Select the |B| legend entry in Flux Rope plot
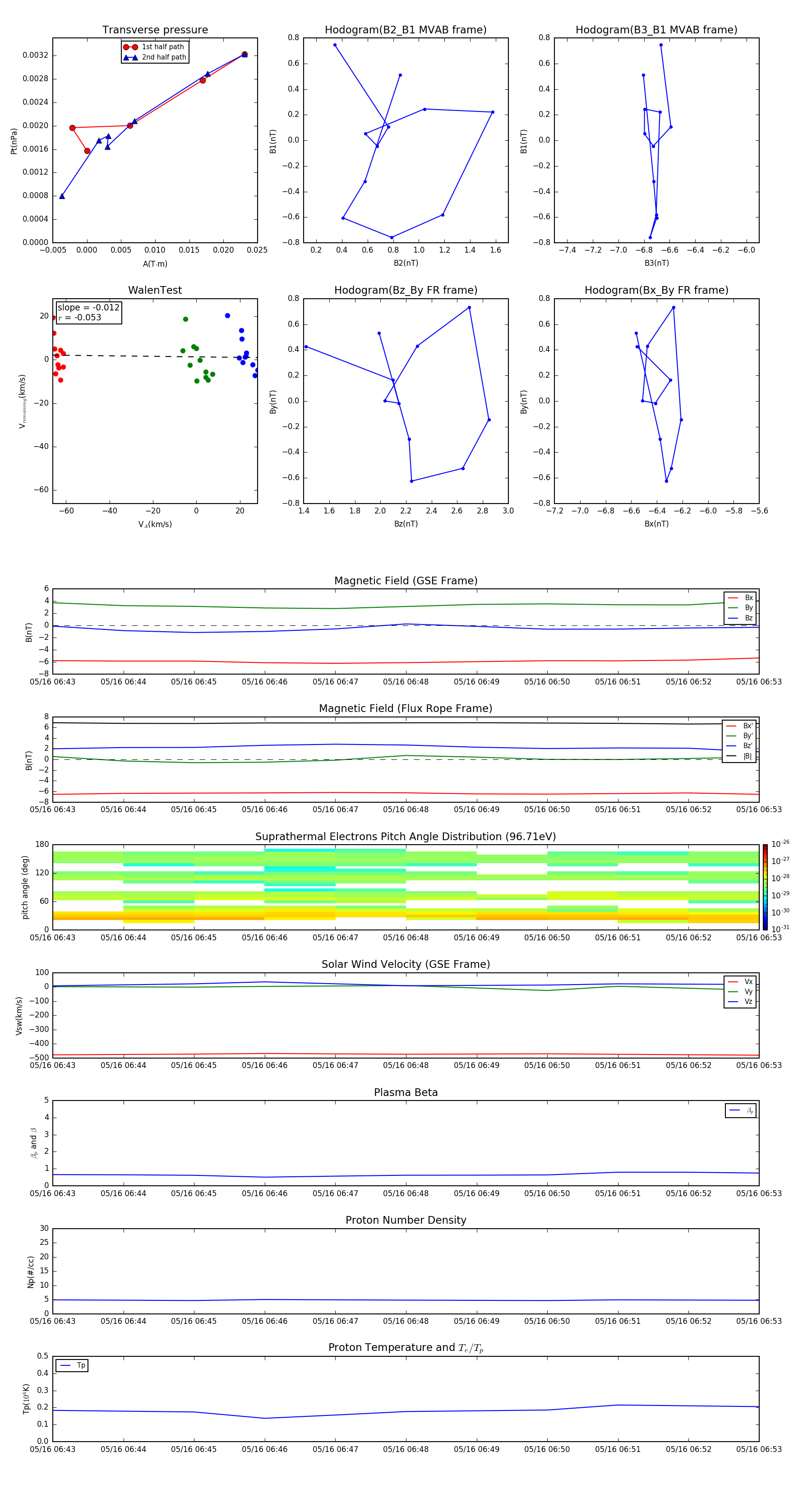812x1489 pixels. click(x=739, y=756)
